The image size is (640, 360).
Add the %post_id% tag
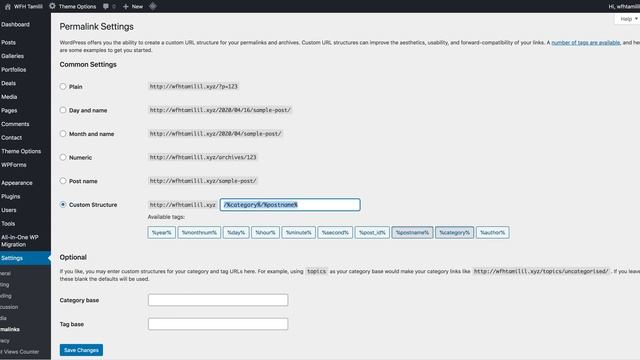pyautogui.click(x=372, y=232)
